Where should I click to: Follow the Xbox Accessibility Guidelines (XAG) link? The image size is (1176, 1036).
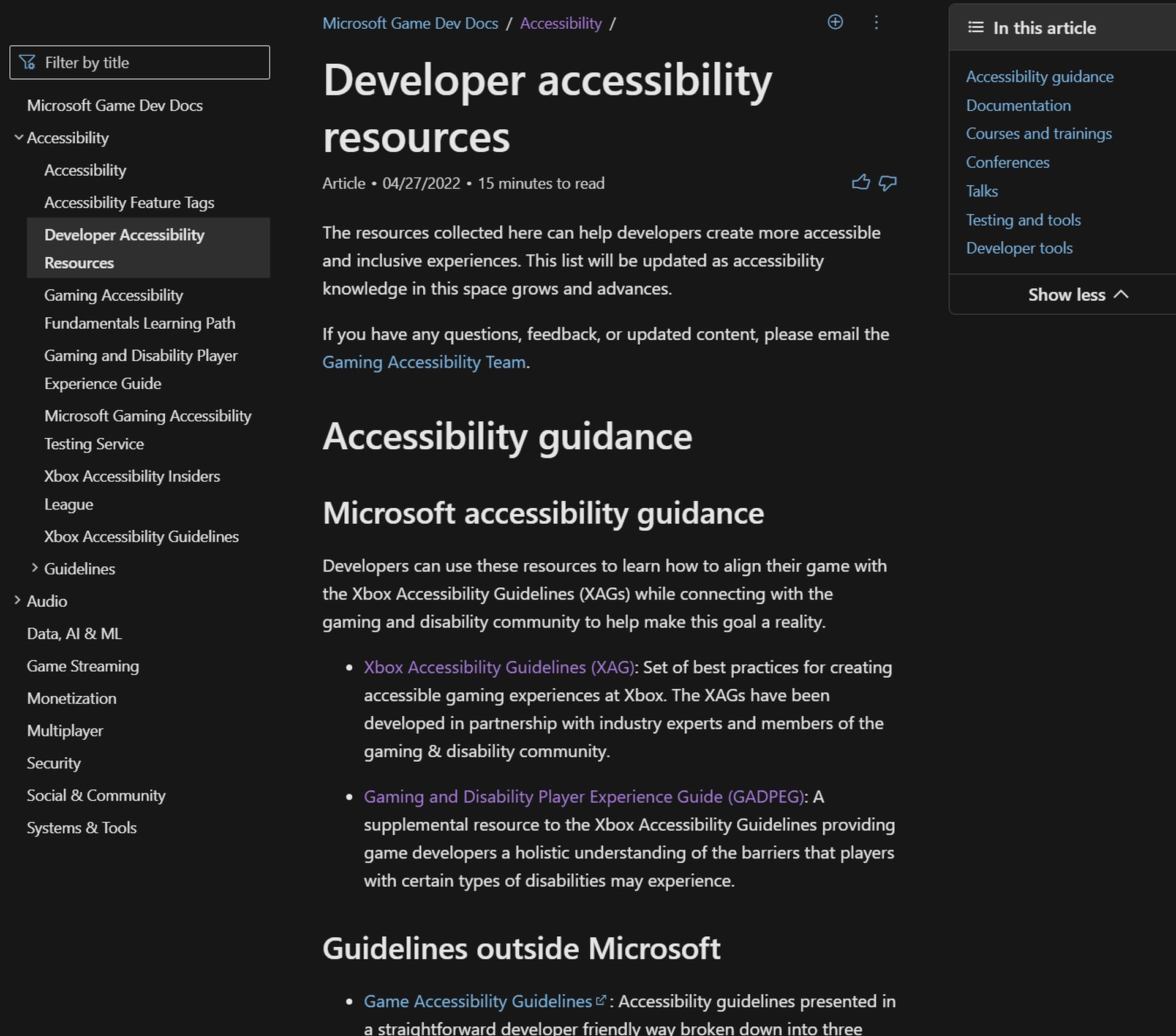(499, 667)
